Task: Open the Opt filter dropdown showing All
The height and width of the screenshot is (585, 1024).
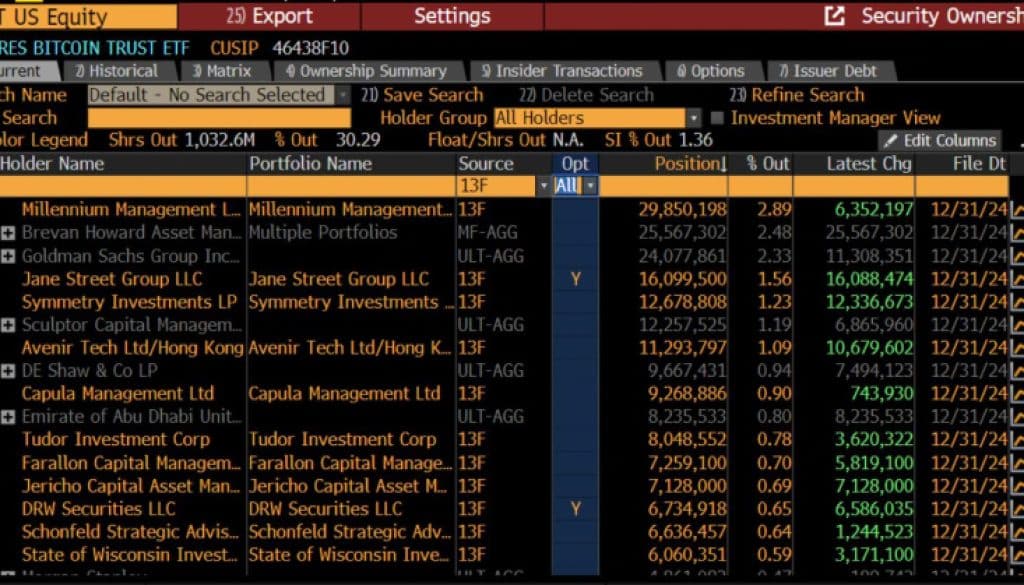Action: [x=590, y=186]
